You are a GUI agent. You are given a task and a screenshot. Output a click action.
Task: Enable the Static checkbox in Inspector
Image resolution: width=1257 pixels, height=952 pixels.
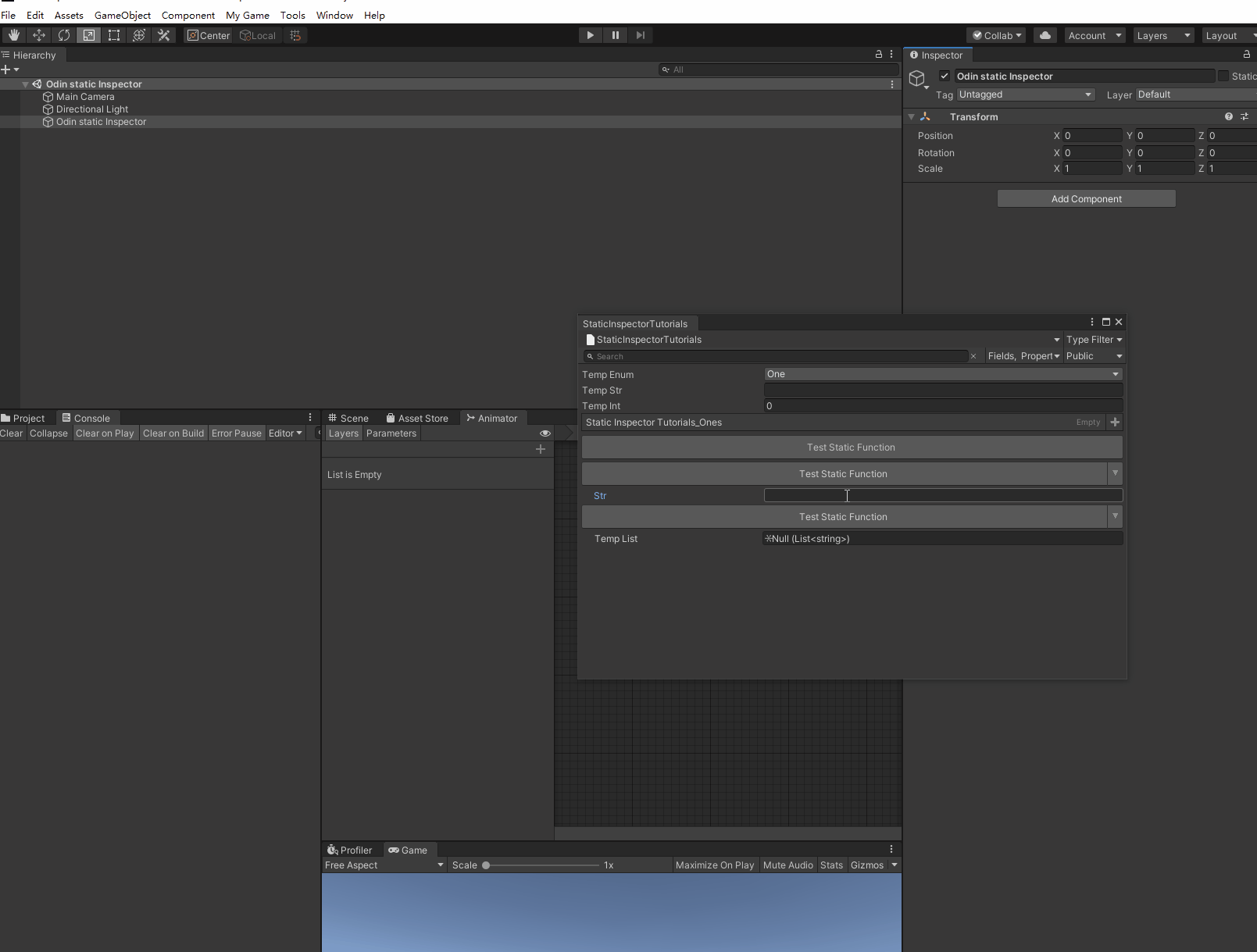[1223, 76]
